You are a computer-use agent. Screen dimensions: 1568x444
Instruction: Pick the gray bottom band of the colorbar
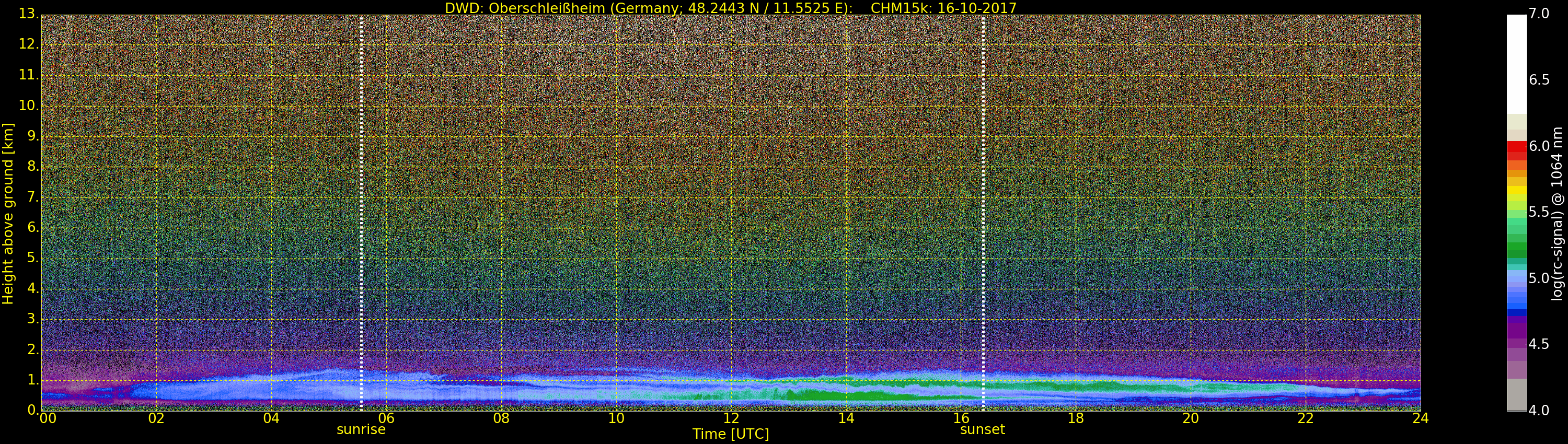tap(1516, 395)
